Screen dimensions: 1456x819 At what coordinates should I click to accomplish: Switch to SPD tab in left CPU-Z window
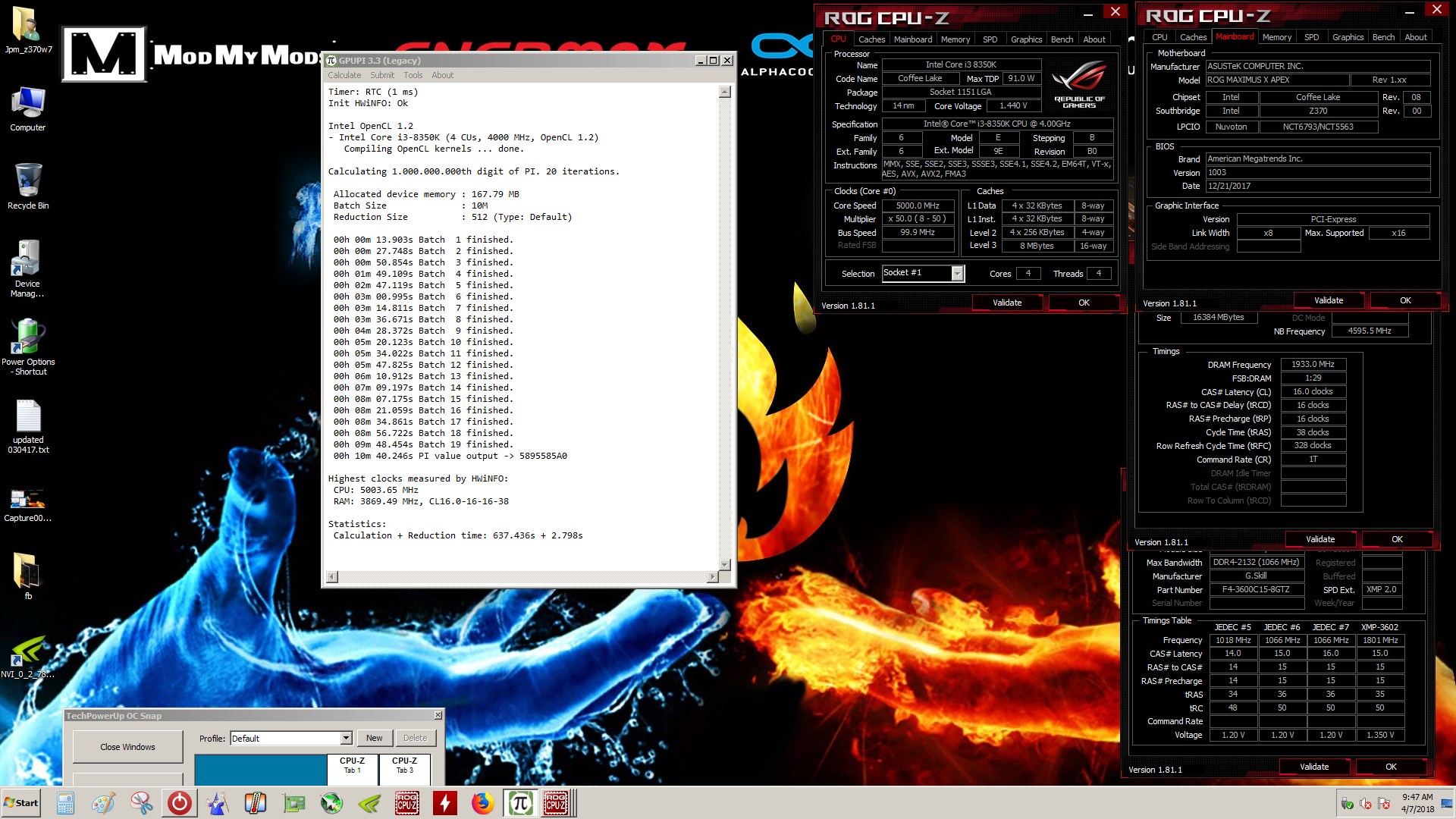click(x=990, y=39)
